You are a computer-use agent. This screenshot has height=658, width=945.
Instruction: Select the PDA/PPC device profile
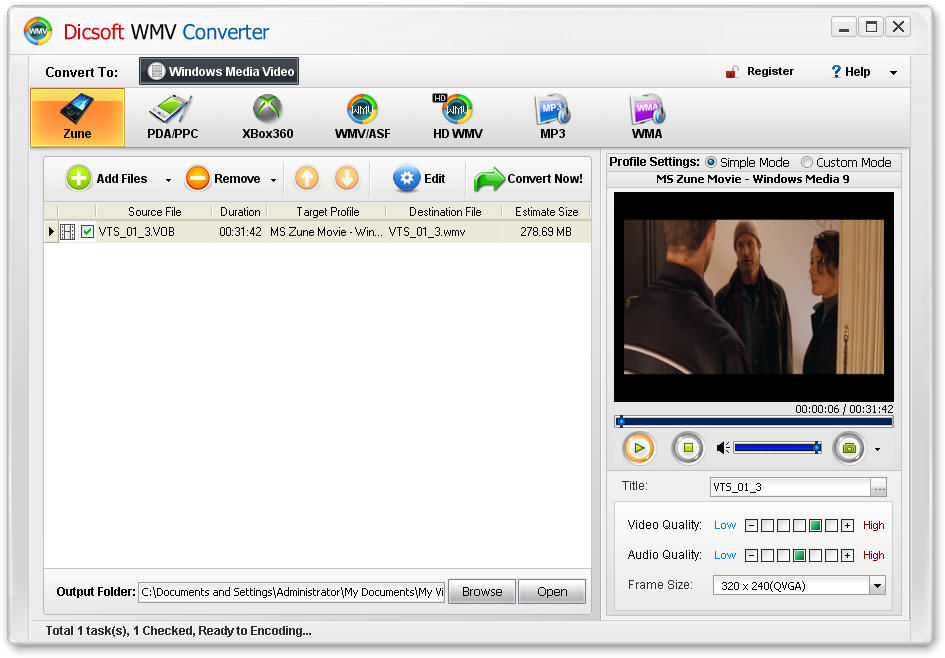[x=172, y=118]
